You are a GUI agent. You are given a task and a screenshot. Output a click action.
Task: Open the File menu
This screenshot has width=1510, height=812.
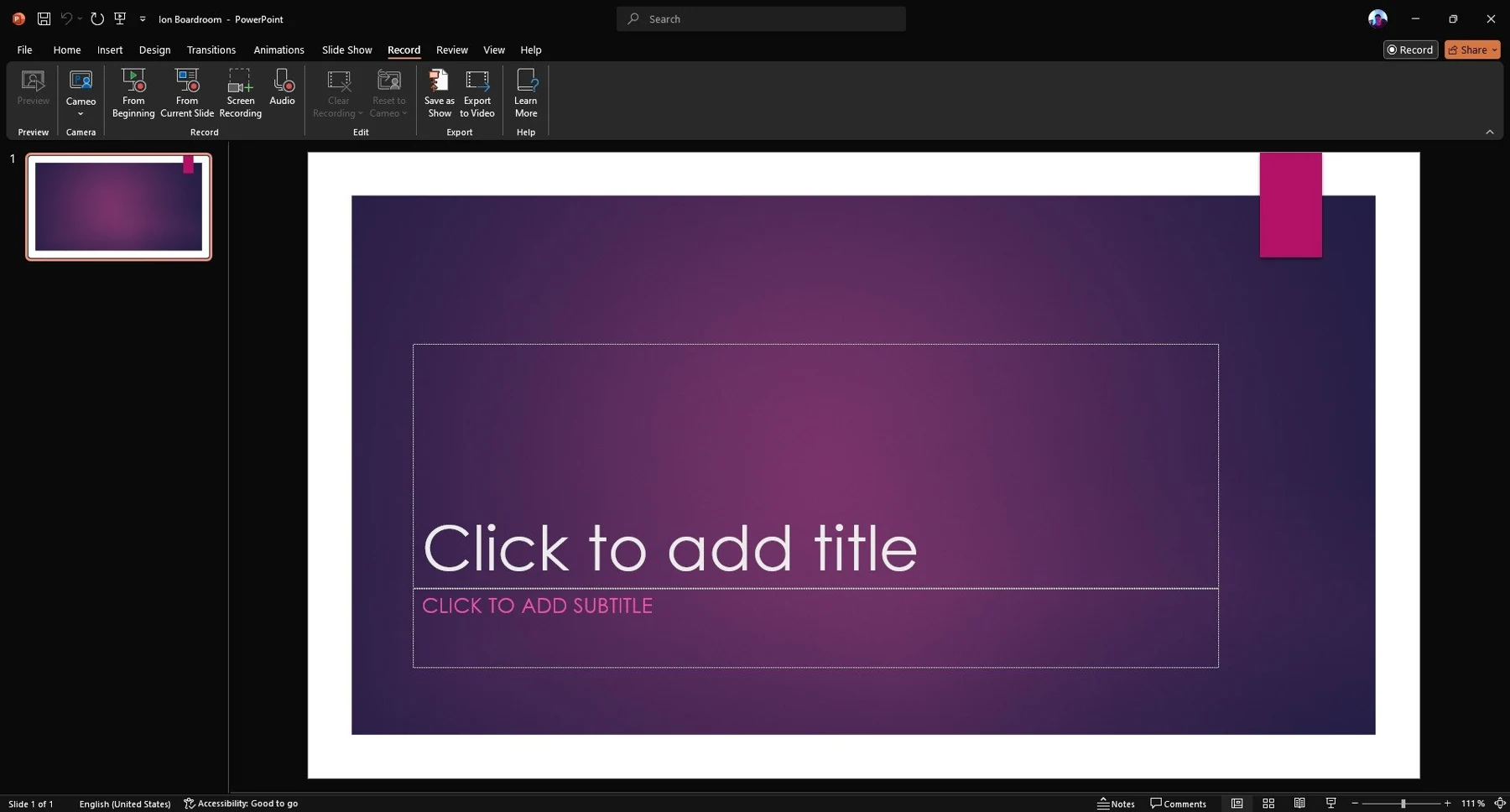pos(24,49)
